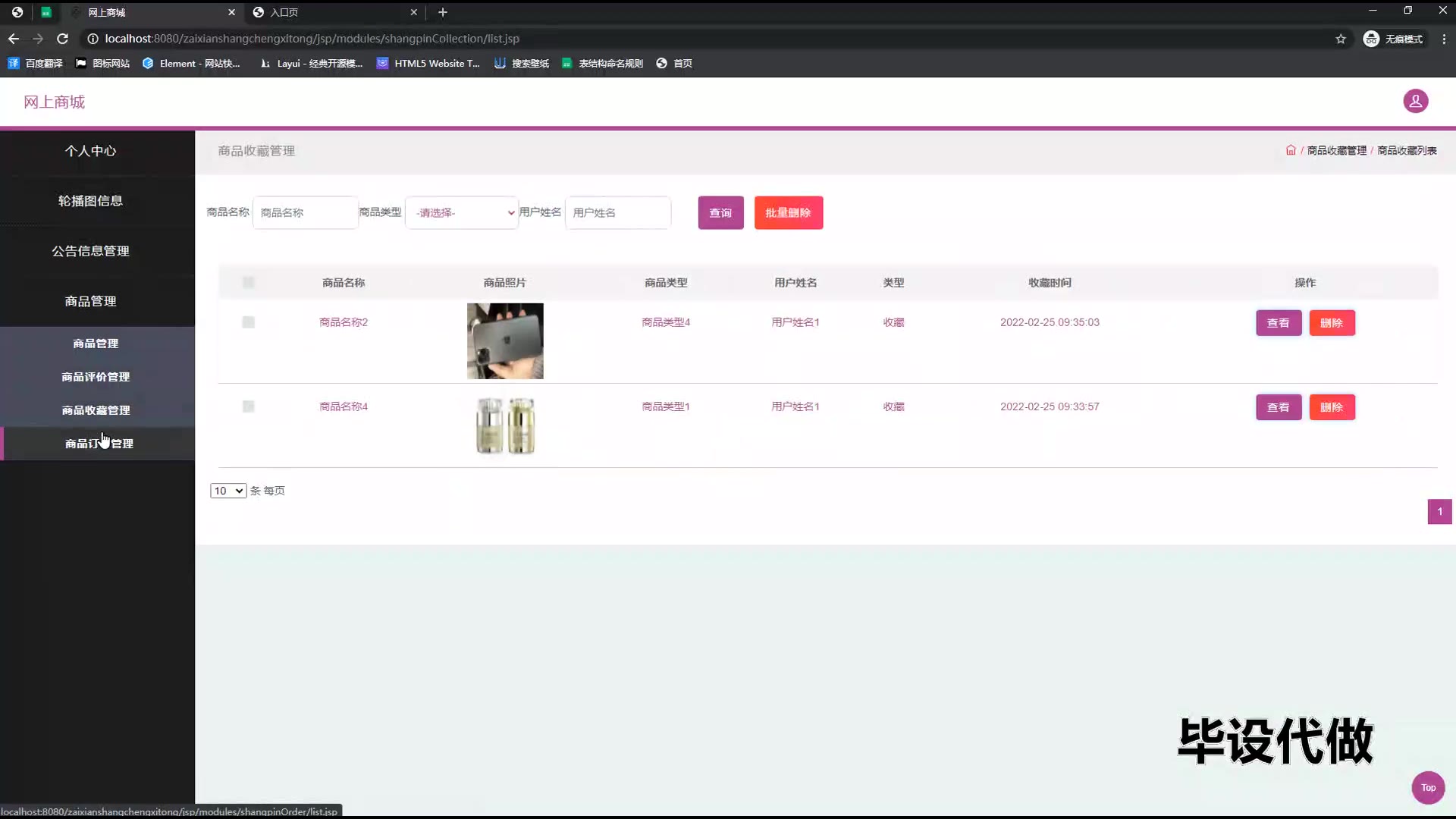Image resolution: width=1456 pixels, height=819 pixels.
Task: Reload the page with refresh icon
Action: [63, 39]
